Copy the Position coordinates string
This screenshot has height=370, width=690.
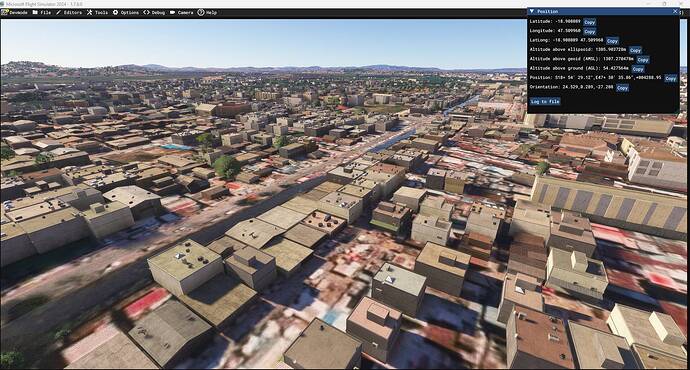pos(670,78)
